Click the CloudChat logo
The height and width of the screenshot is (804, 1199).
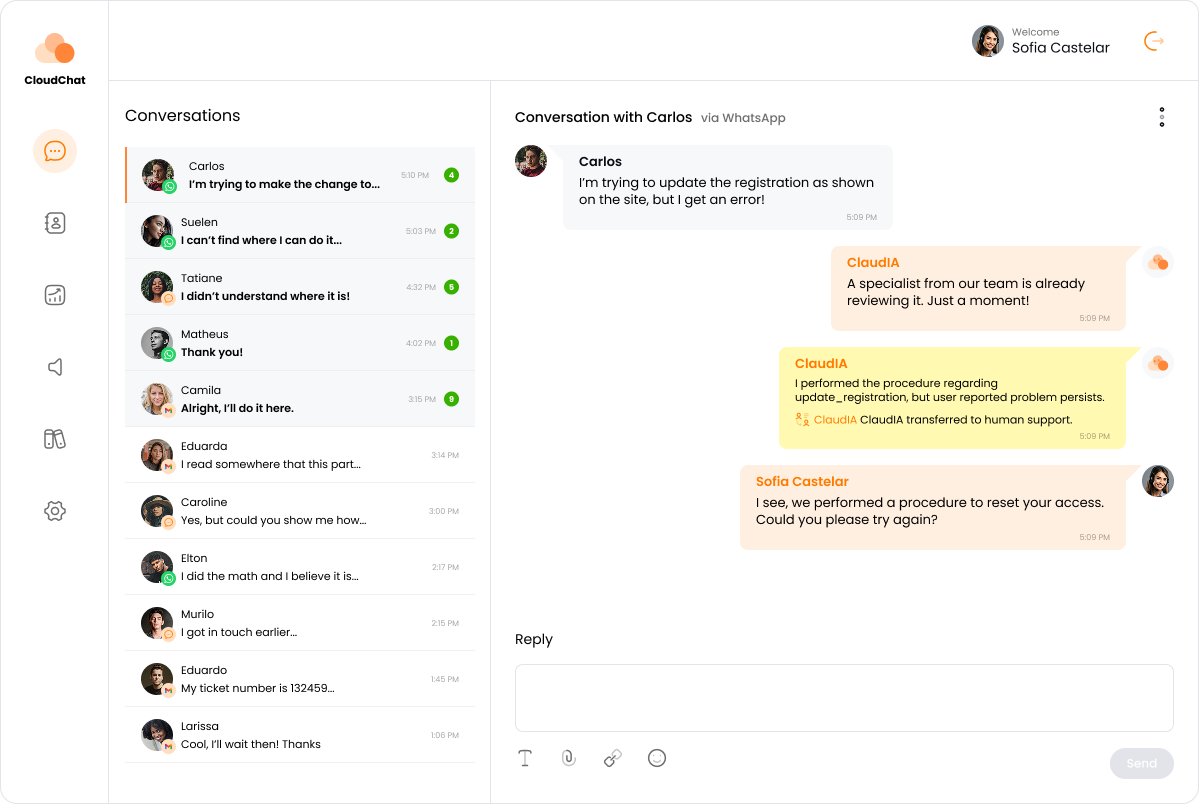pyautogui.click(x=54, y=60)
